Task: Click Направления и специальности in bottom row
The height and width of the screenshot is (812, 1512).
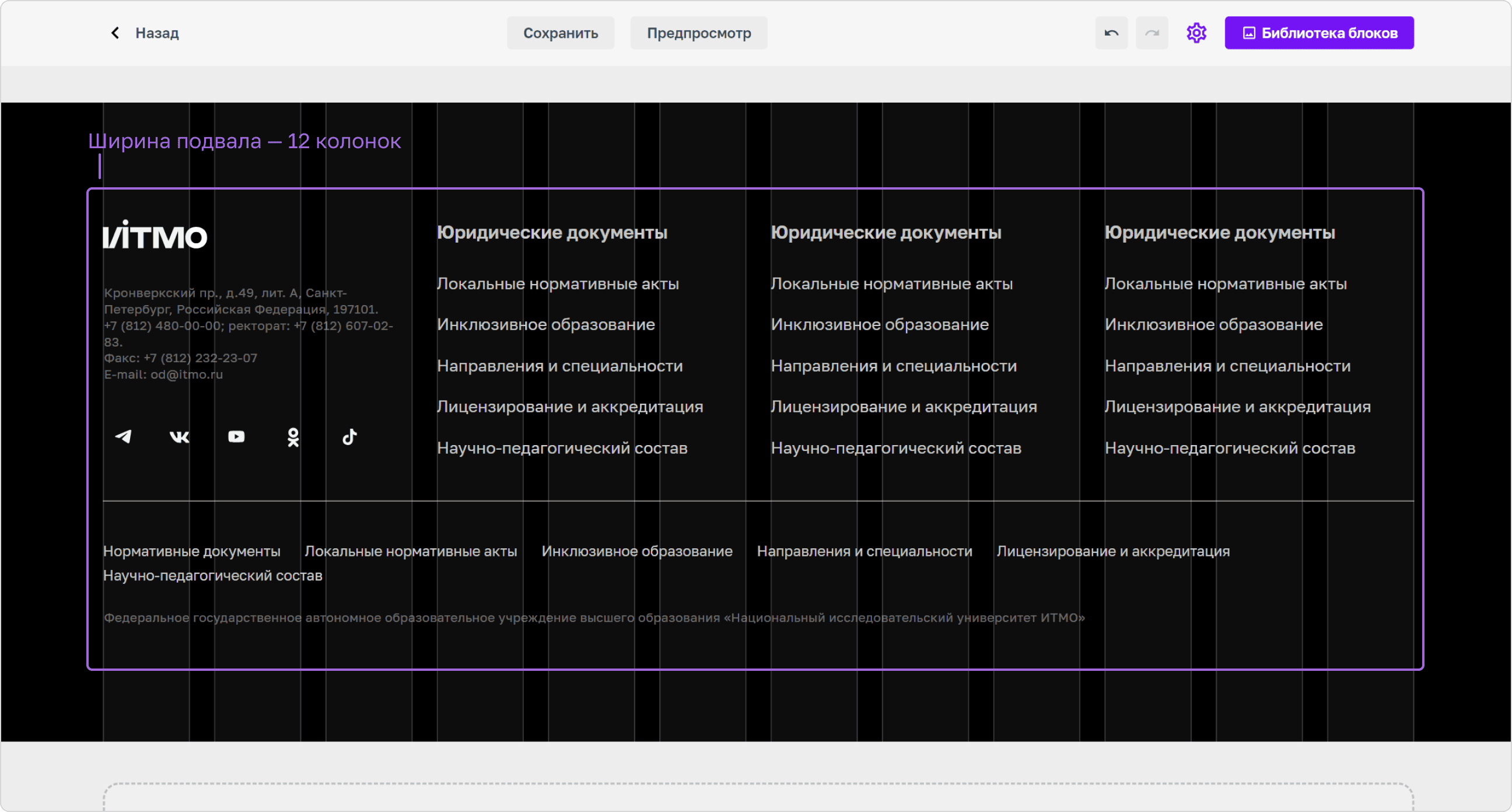Action: (864, 551)
